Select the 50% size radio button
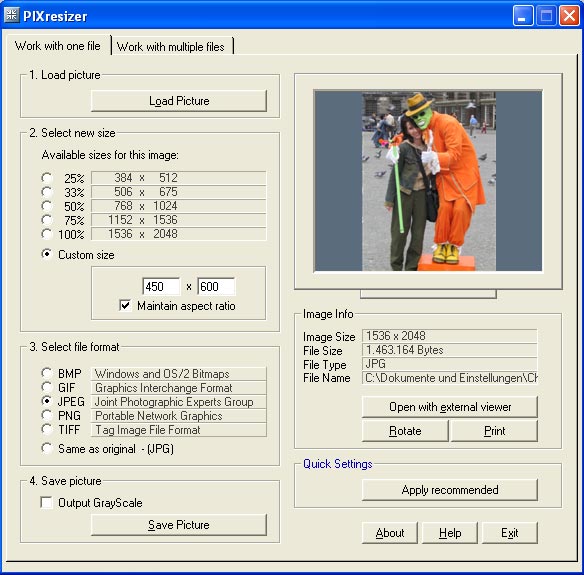 tap(47, 206)
